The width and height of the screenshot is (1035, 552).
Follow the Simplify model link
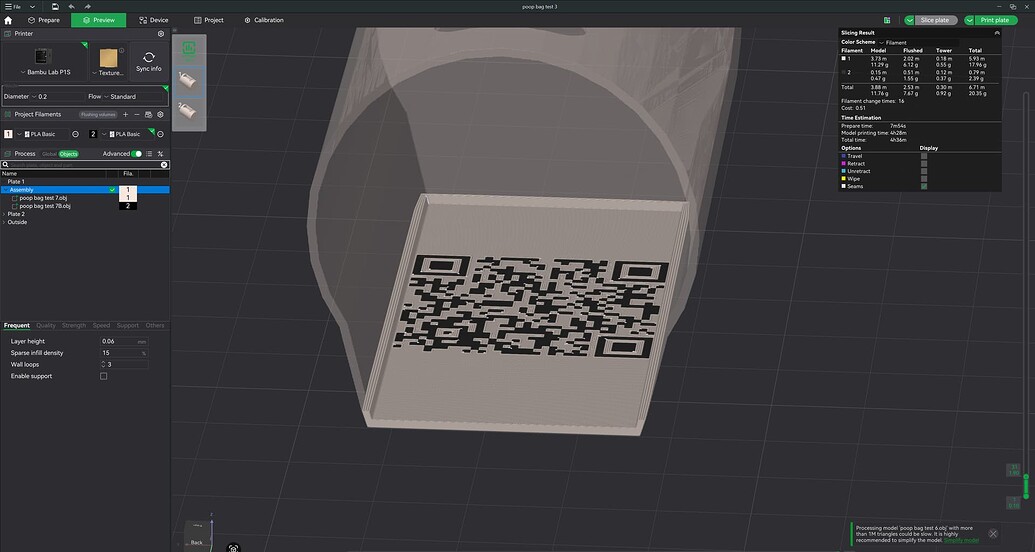click(961, 540)
